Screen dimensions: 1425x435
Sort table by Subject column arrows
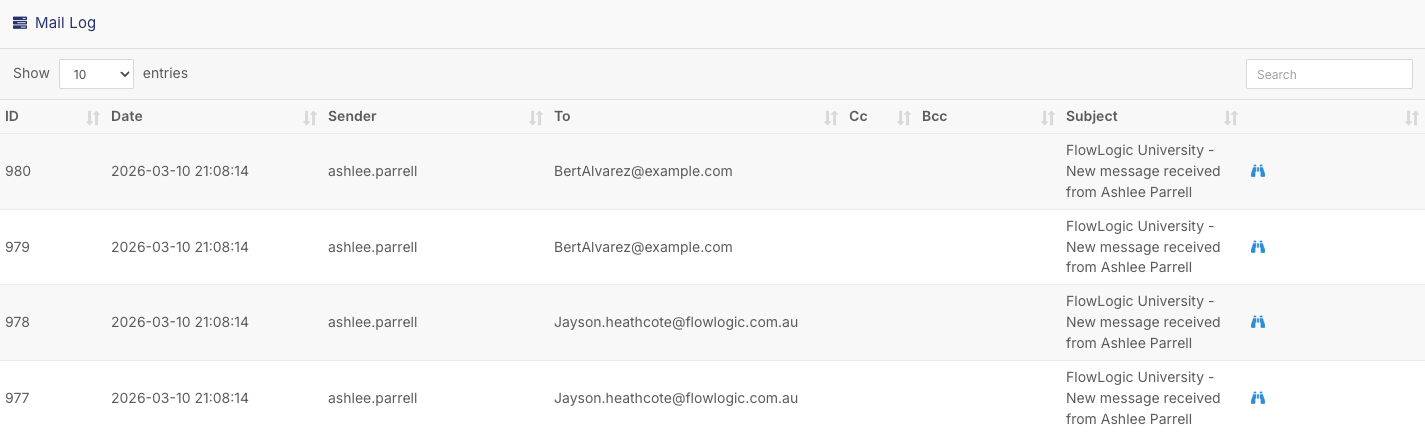[x=1232, y=118]
